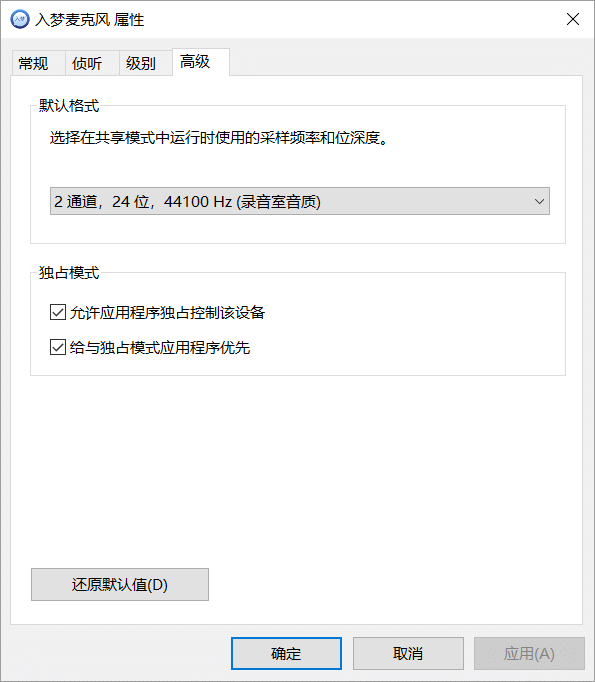Go to the 级别 tab

click(141, 64)
